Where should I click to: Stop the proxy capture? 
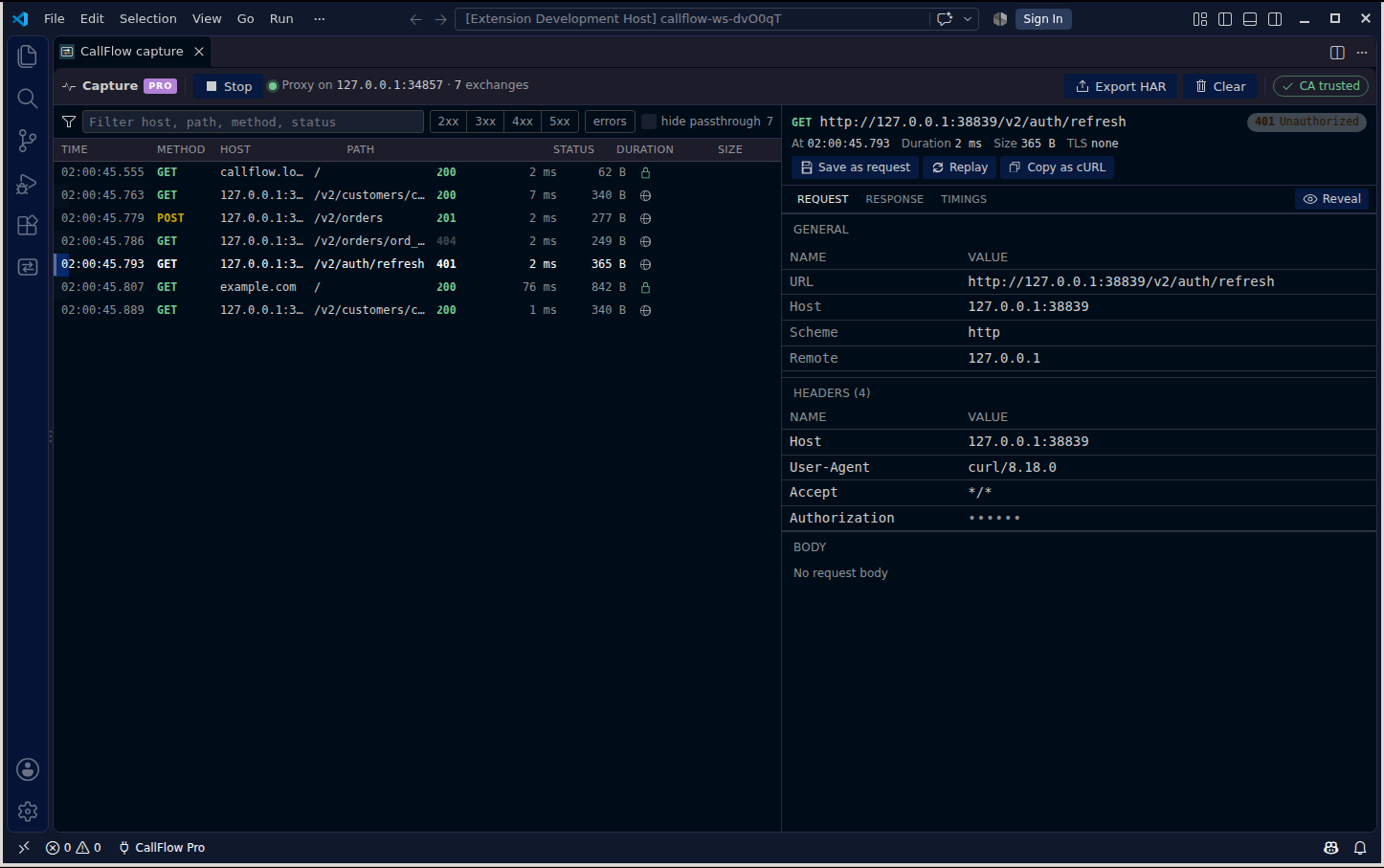[229, 86]
